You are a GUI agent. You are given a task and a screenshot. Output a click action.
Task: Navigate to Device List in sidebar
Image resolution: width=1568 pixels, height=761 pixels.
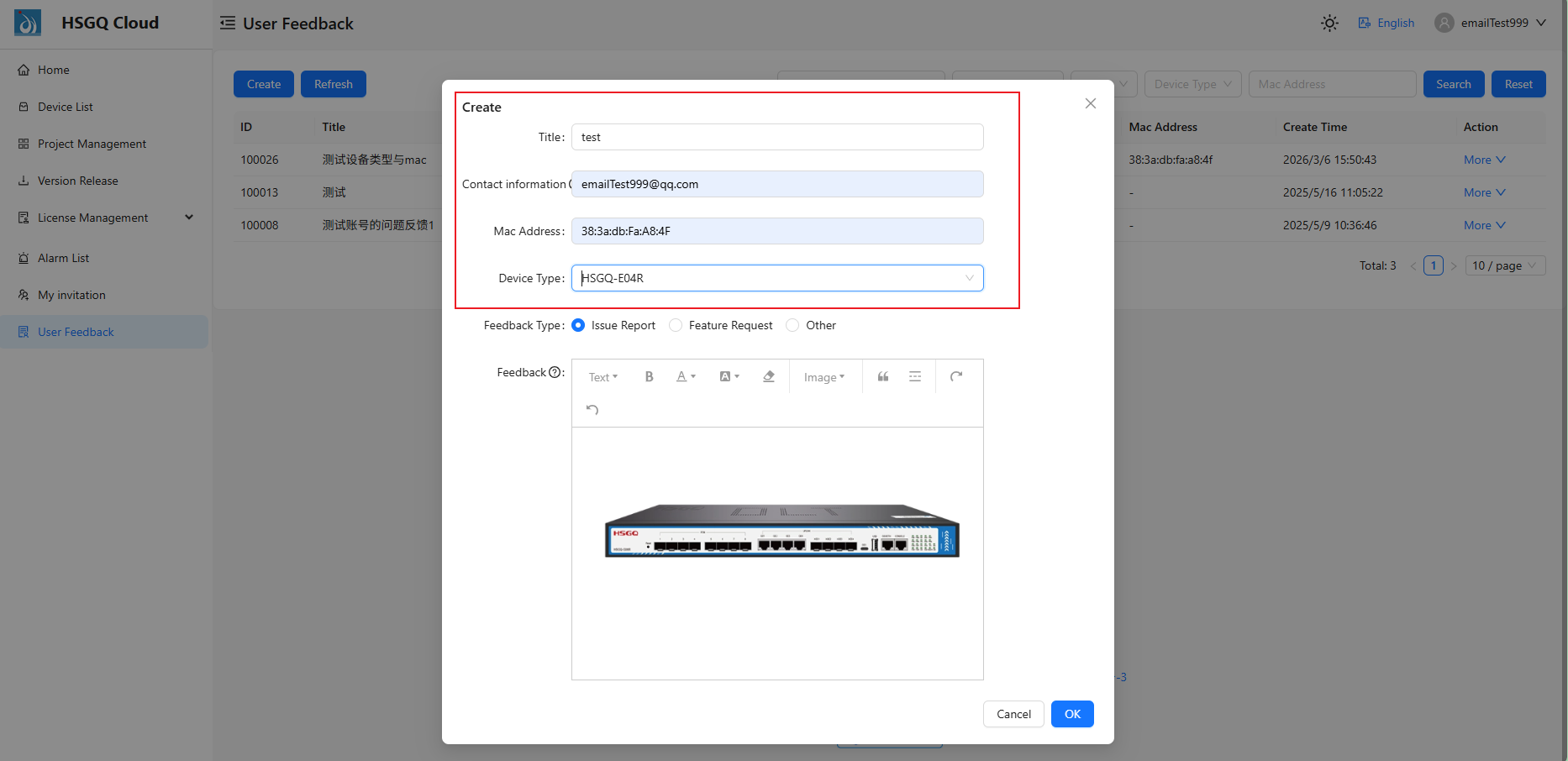pos(65,107)
